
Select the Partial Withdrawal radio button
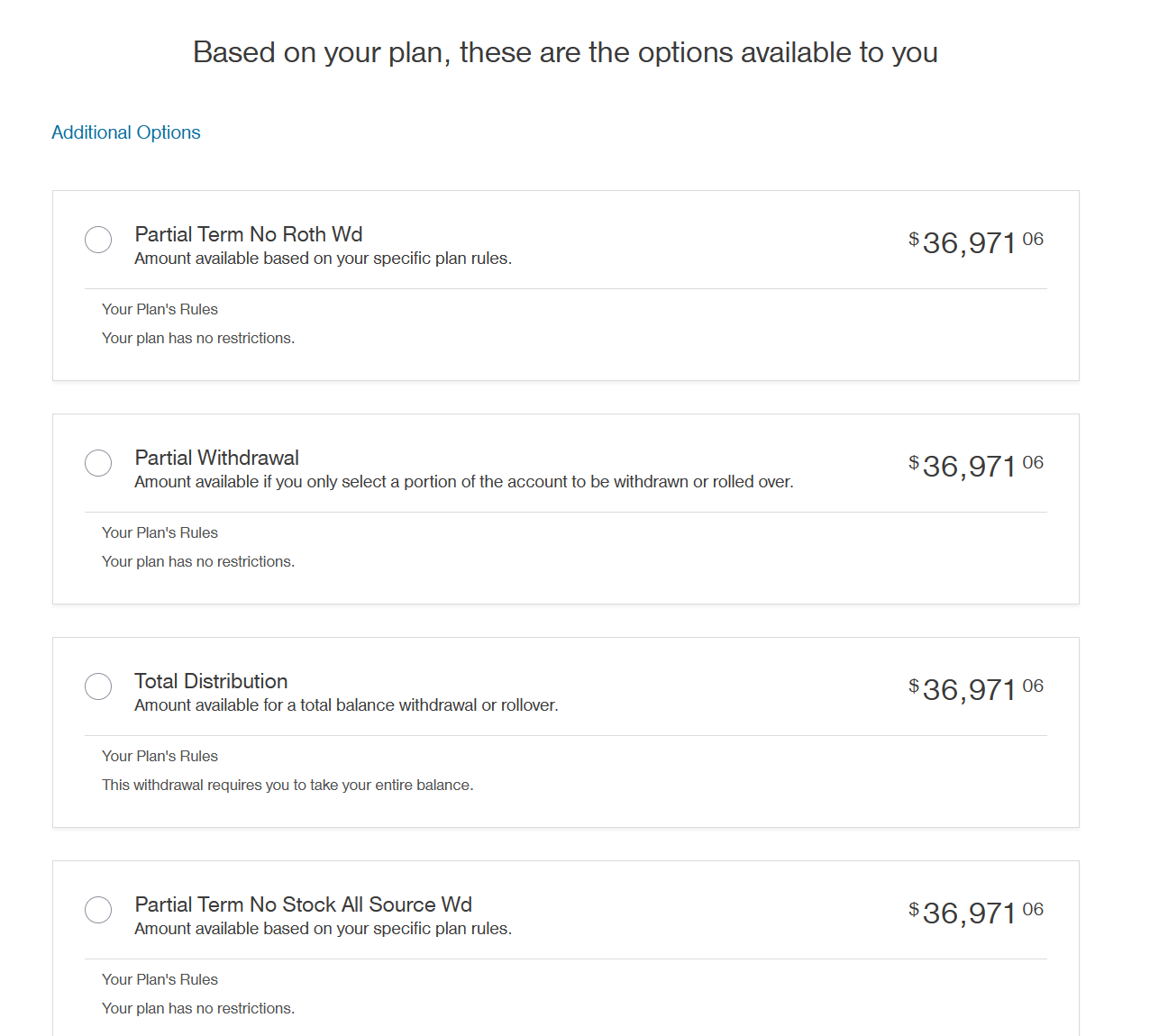click(98, 463)
